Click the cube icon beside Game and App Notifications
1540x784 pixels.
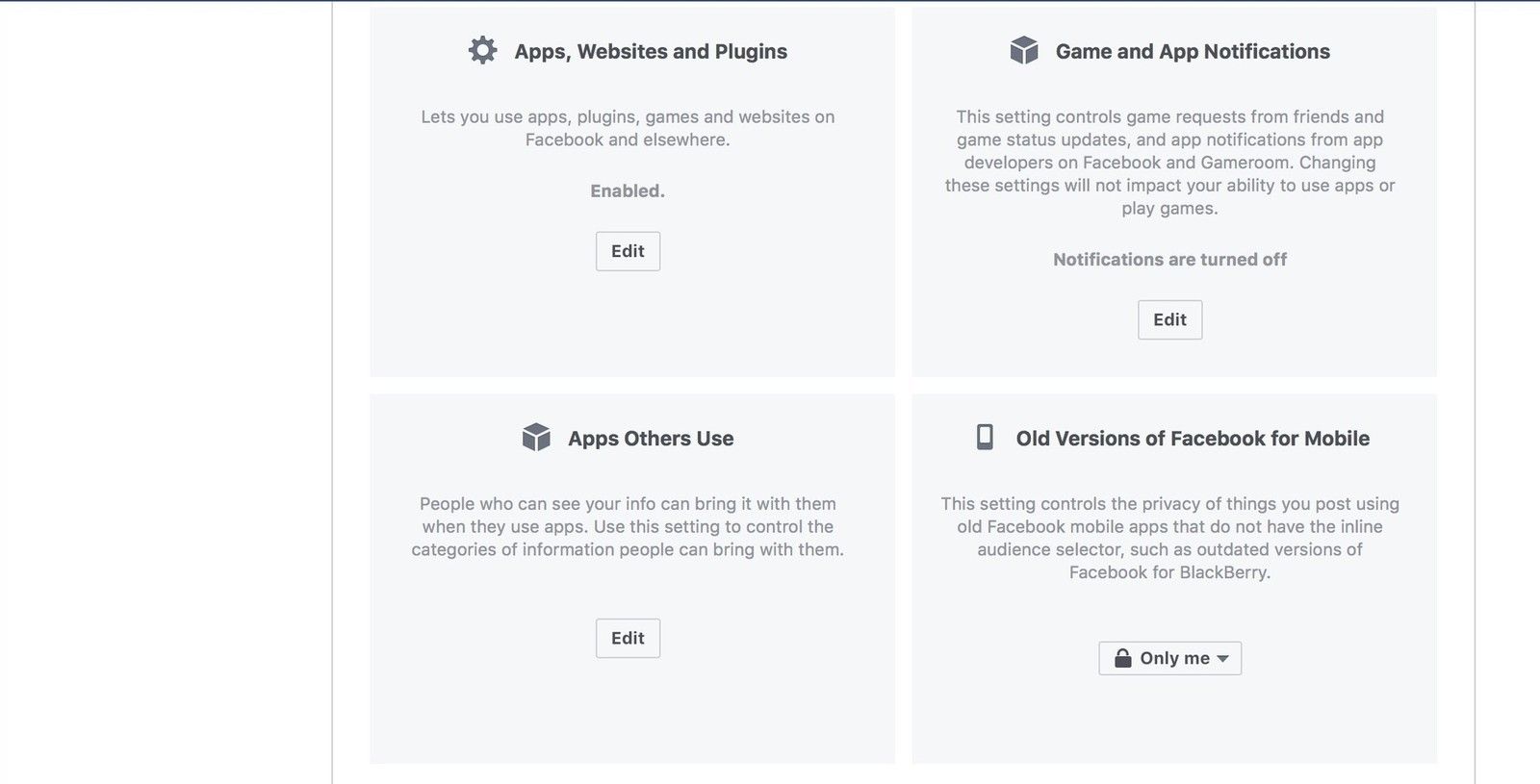coord(1024,51)
